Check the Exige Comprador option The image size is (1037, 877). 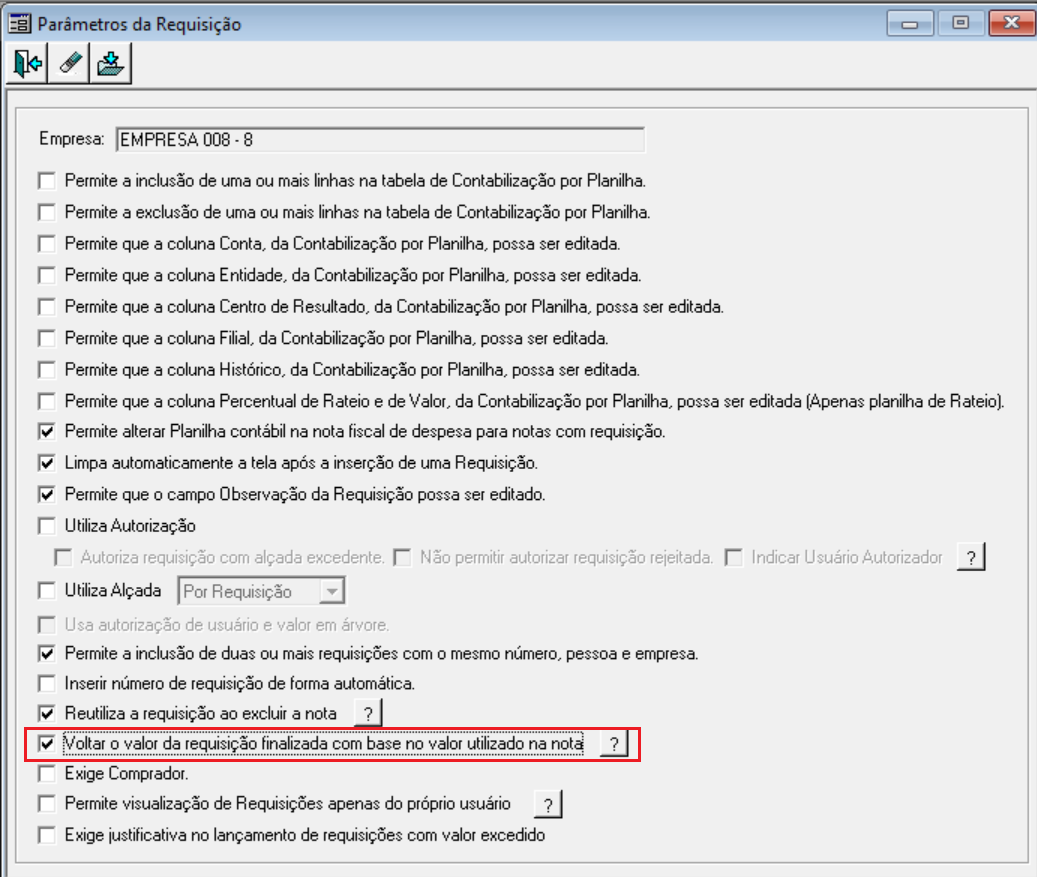(x=47, y=774)
